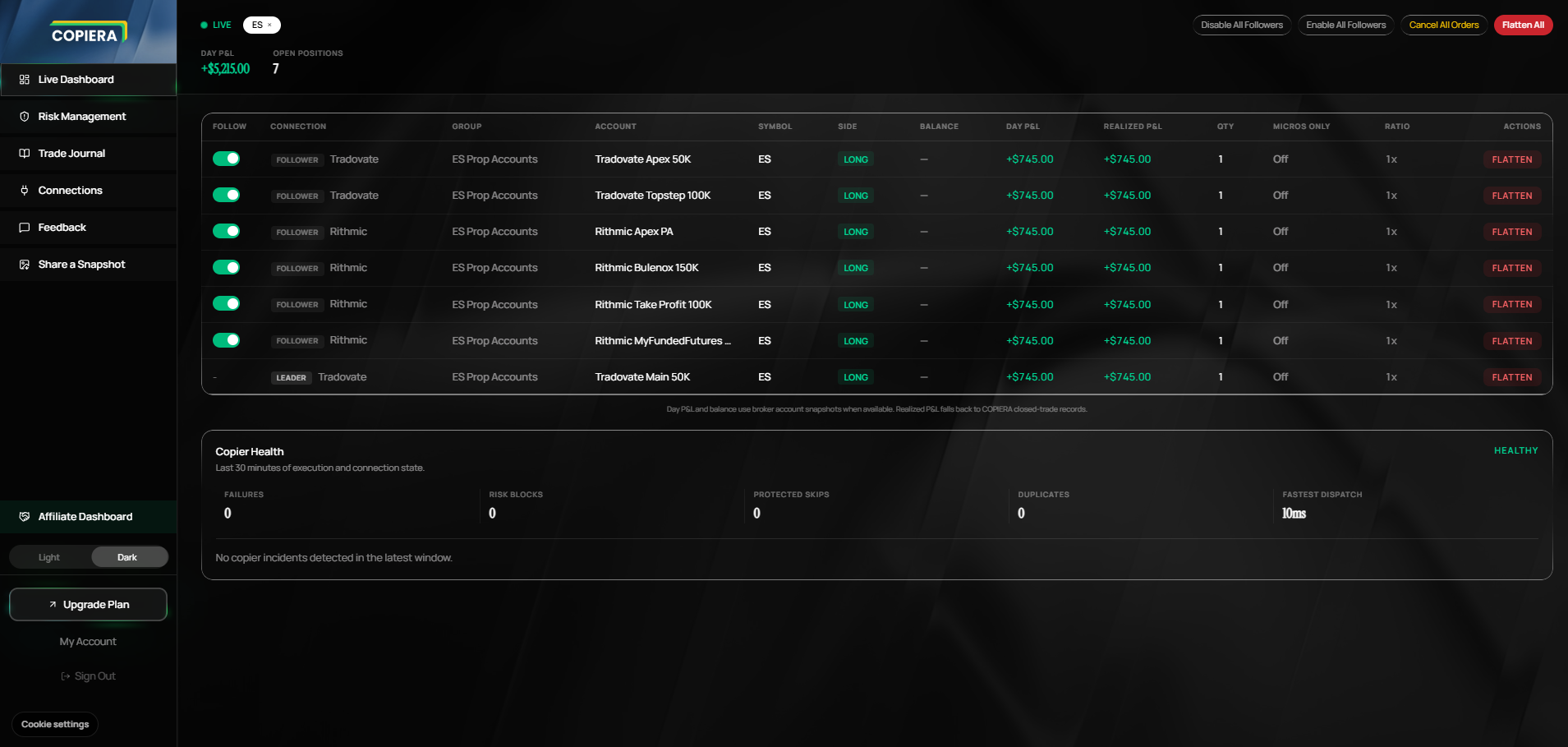Click the Trade Journal book icon
Screen dimensions: 1568x747
[25, 154]
